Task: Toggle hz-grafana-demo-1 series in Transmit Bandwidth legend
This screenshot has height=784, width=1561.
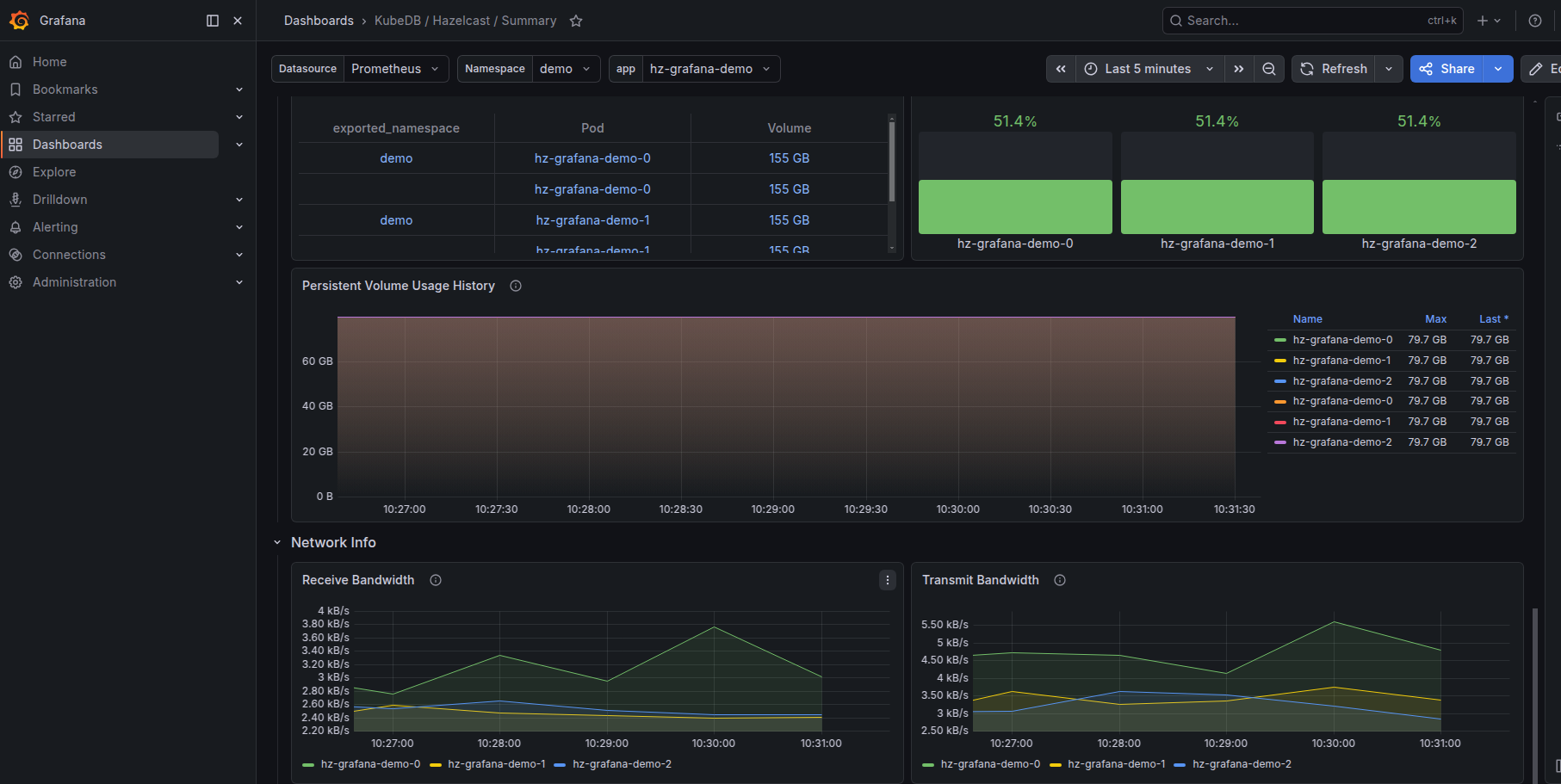Action: [1116, 764]
